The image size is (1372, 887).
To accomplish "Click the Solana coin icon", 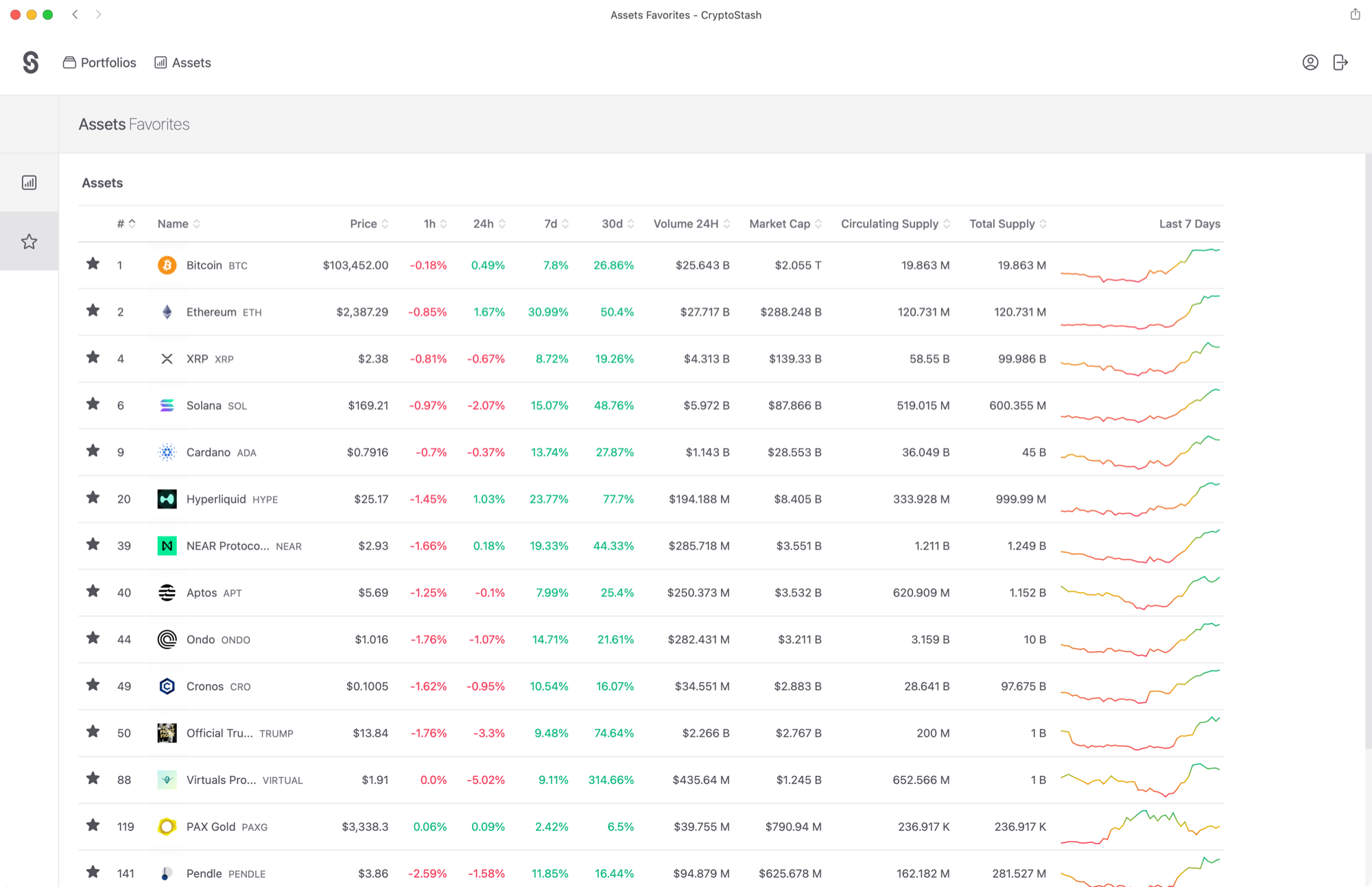I will point(167,405).
